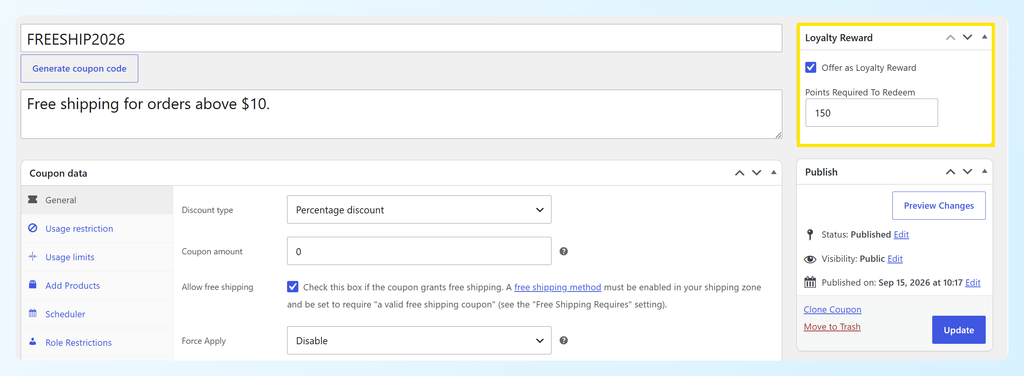Image resolution: width=1024 pixels, height=376 pixels.
Task: Click the Coupon amount help icon
Action: pyautogui.click(x=564, y=251)
